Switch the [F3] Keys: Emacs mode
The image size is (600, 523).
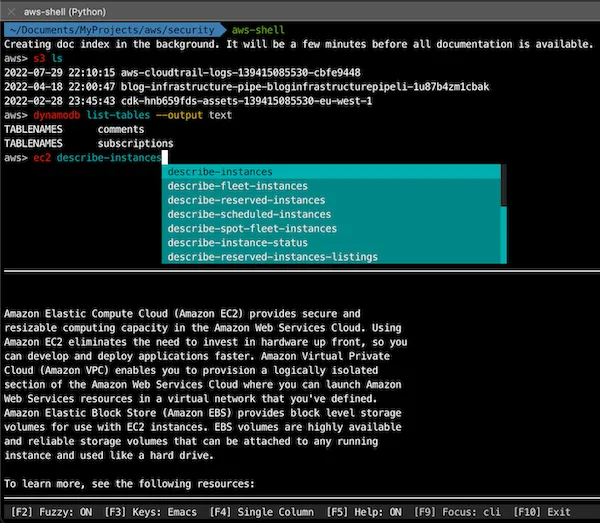pos(150,512)
